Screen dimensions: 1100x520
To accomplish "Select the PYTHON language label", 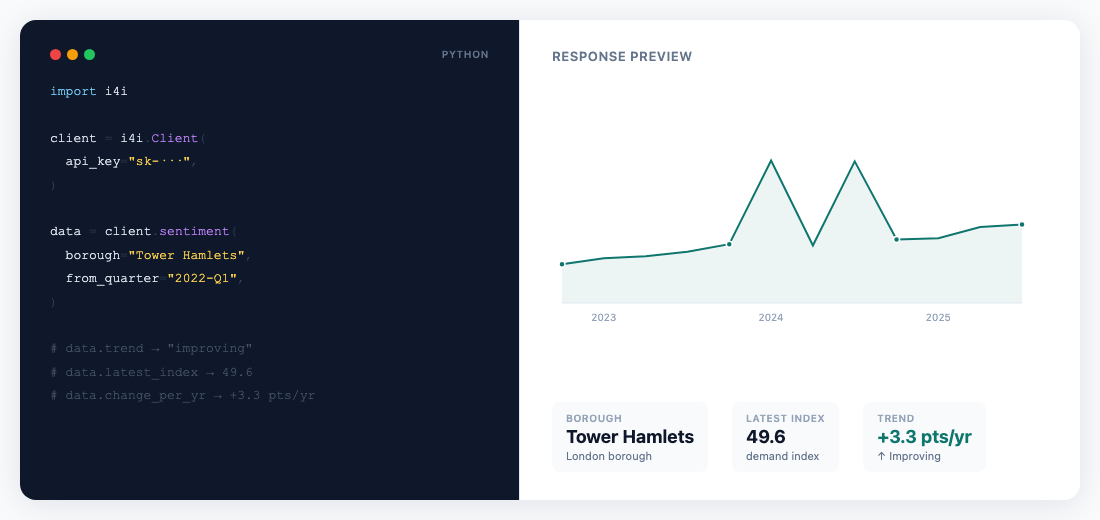I will pos(465,55).
